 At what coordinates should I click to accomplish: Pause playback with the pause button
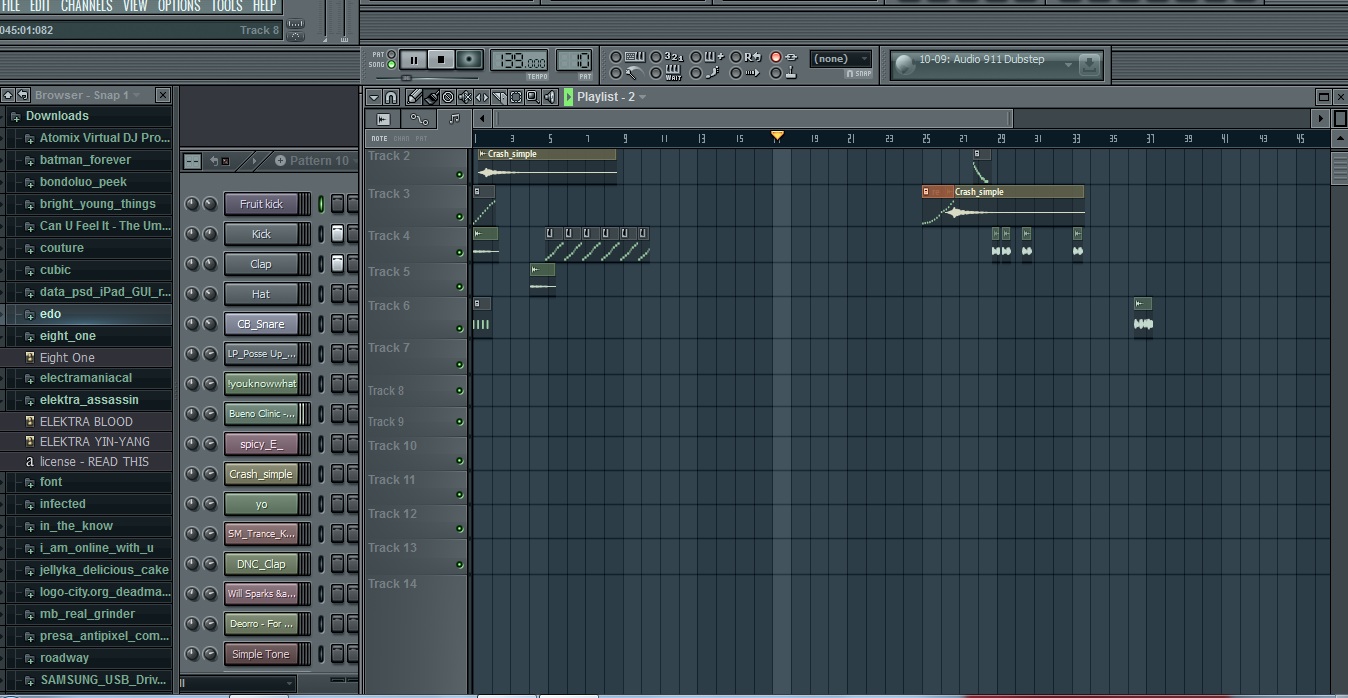click(413, 60)
